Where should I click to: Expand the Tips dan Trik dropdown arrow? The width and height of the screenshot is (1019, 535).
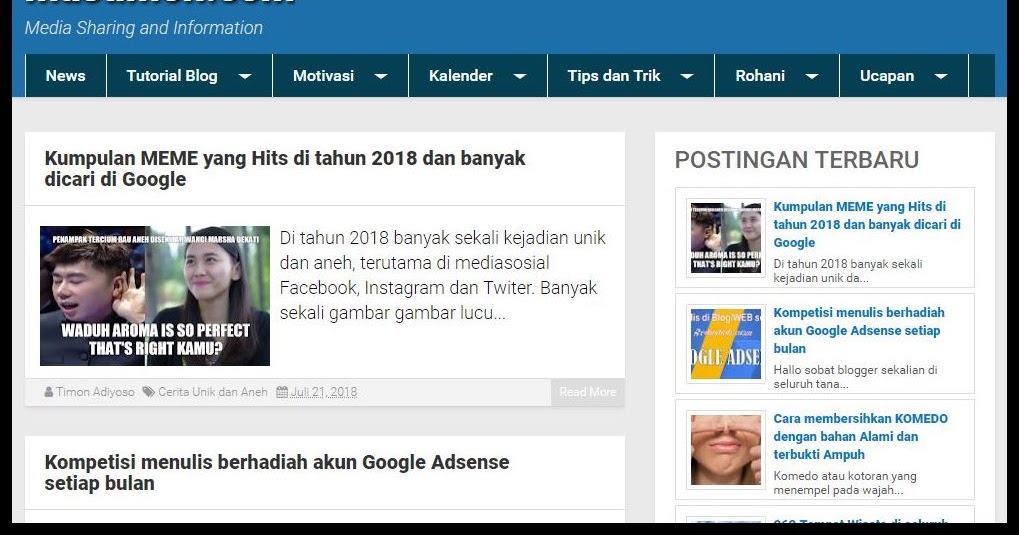[x=687, y=76]
